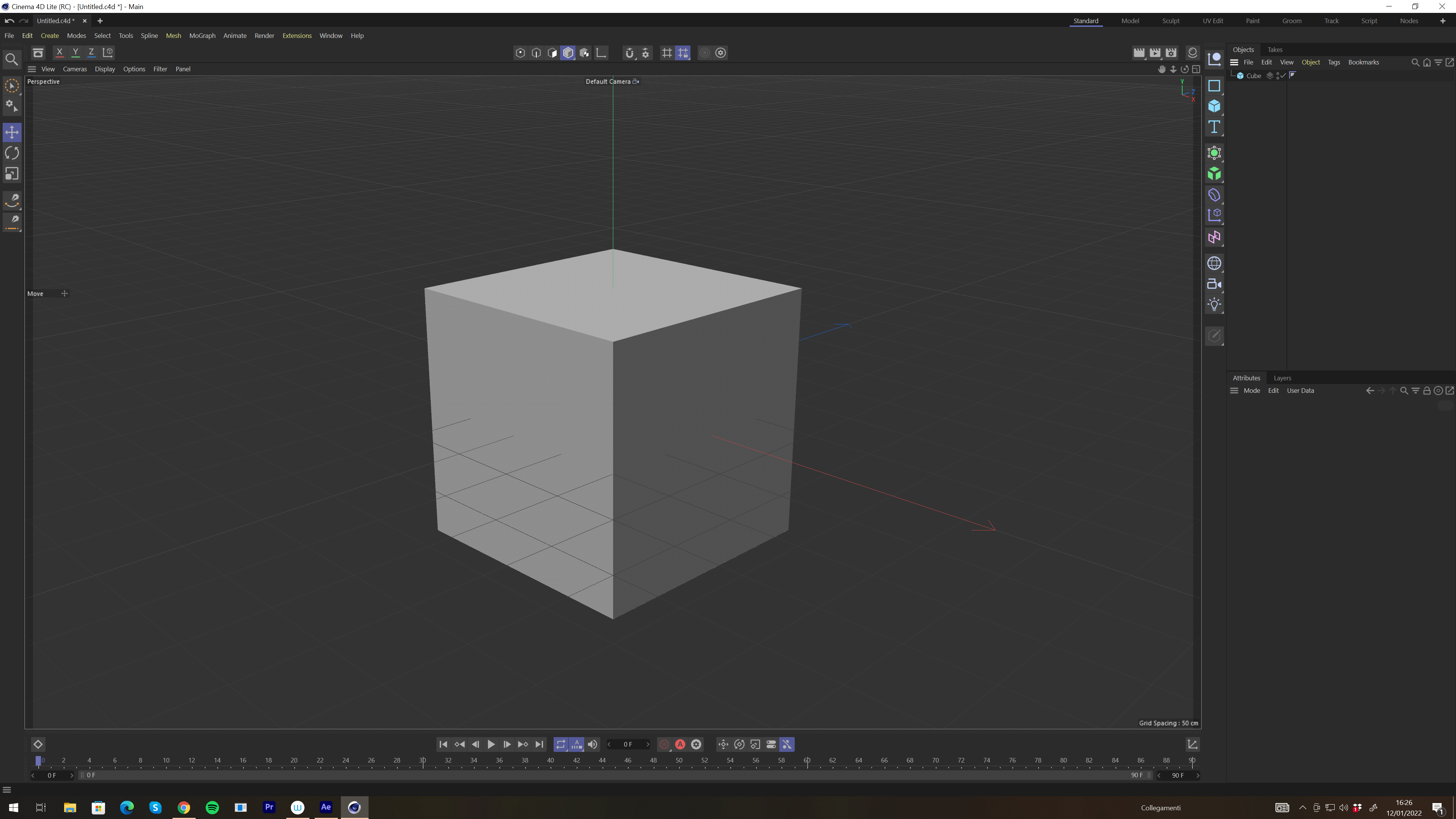This screenshot has height=819, width=1456.
Task: Select the Scale tool in left toolbar
Action: pos(12,174)
